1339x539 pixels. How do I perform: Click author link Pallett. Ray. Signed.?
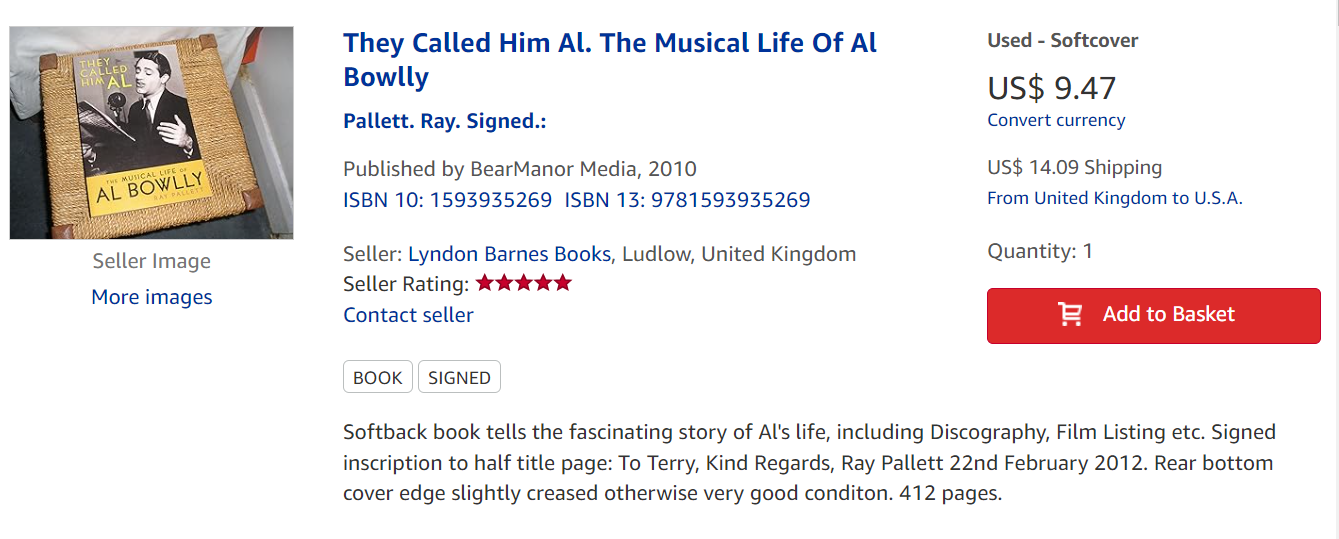(x=444, y=121)
